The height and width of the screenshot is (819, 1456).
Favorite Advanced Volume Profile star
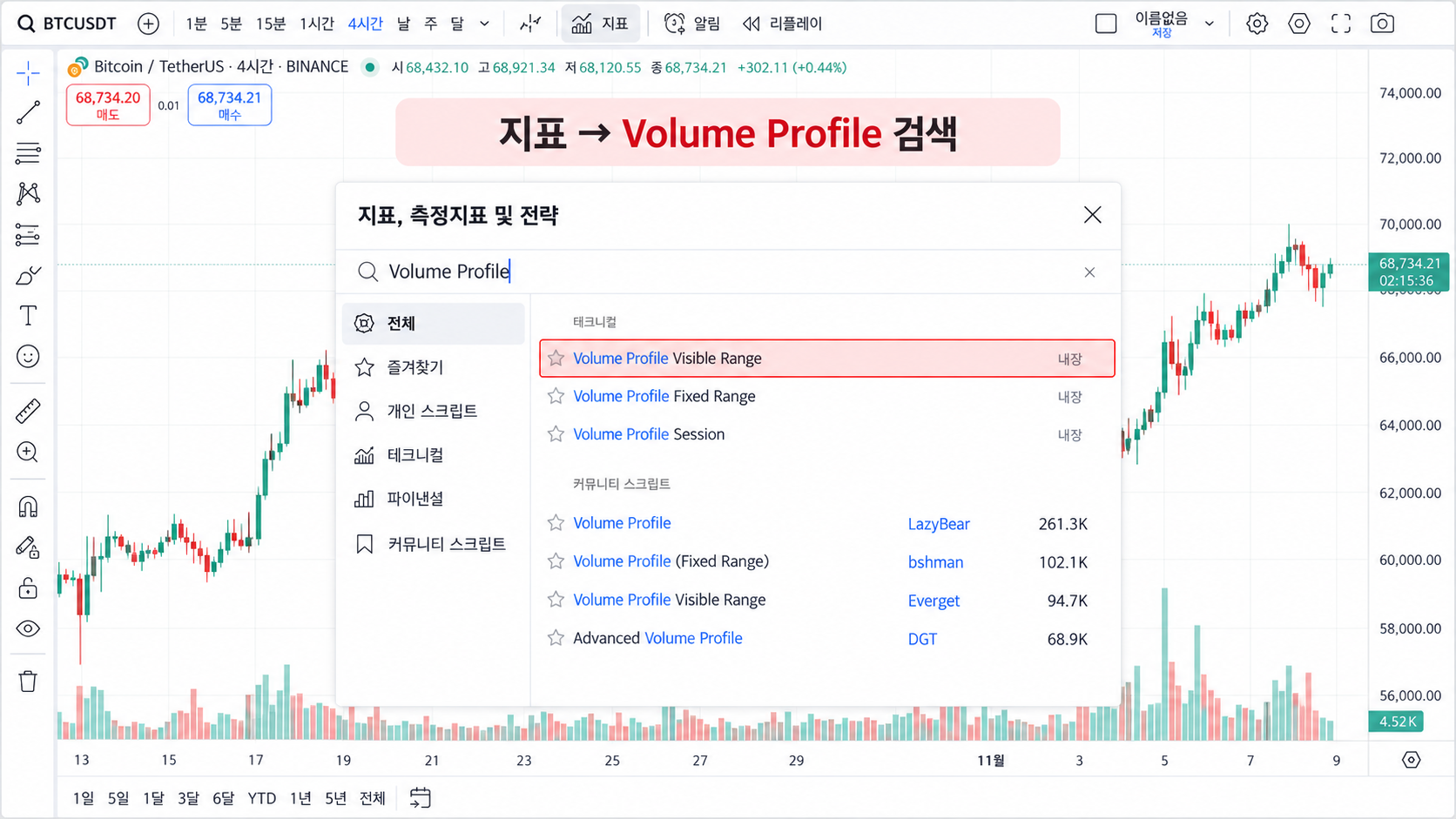556,638
